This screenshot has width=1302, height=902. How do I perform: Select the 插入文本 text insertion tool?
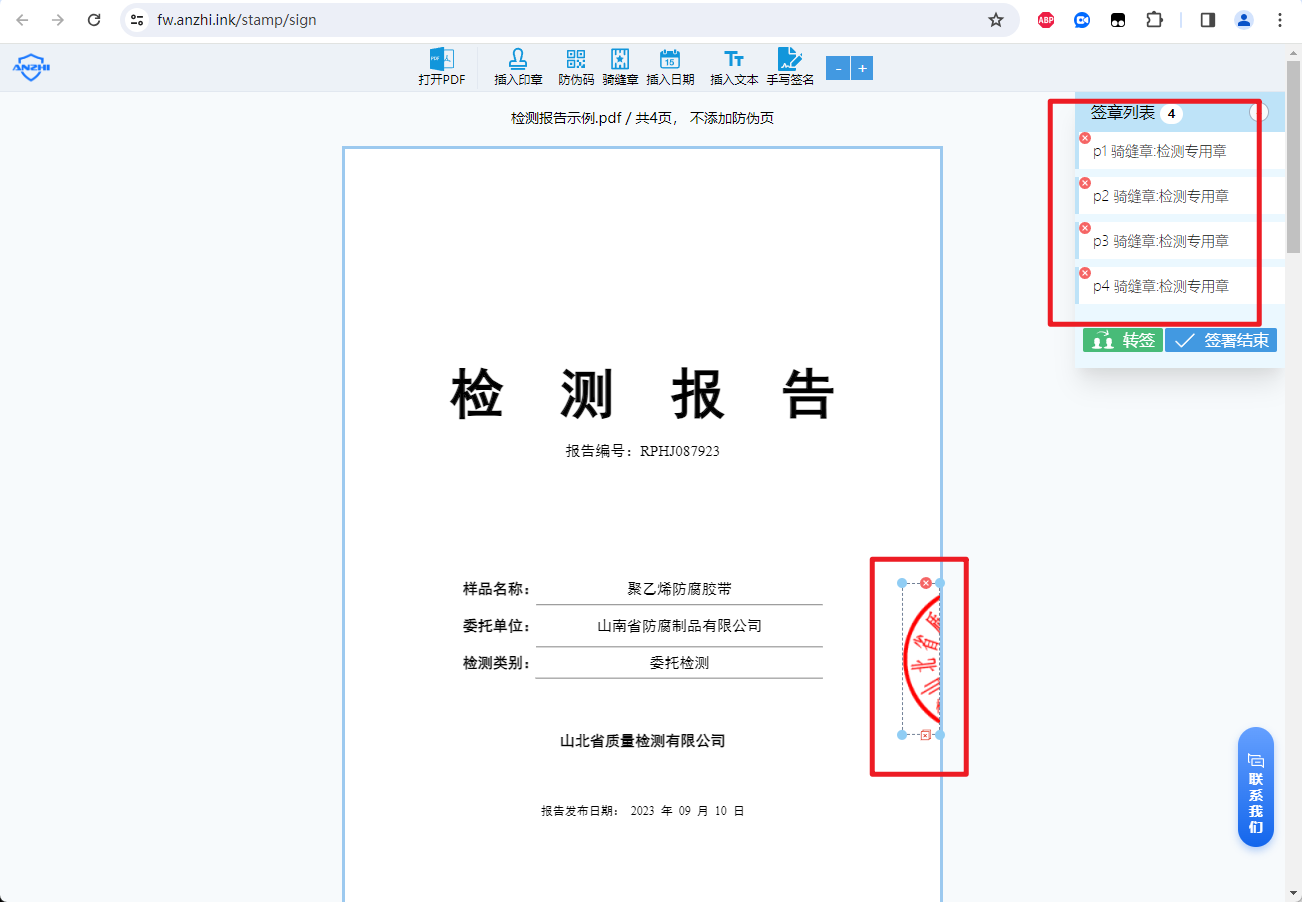pyautogui.click(x=733, y=67)
